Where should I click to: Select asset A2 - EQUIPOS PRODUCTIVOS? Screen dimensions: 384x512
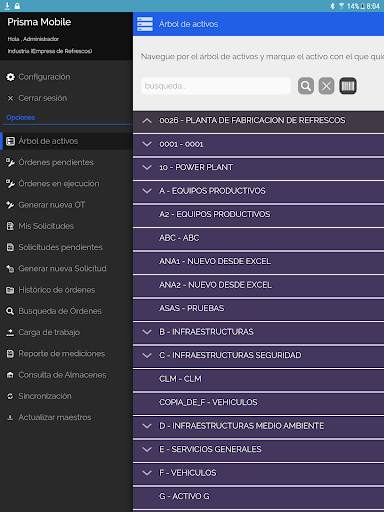coord(258,215)
